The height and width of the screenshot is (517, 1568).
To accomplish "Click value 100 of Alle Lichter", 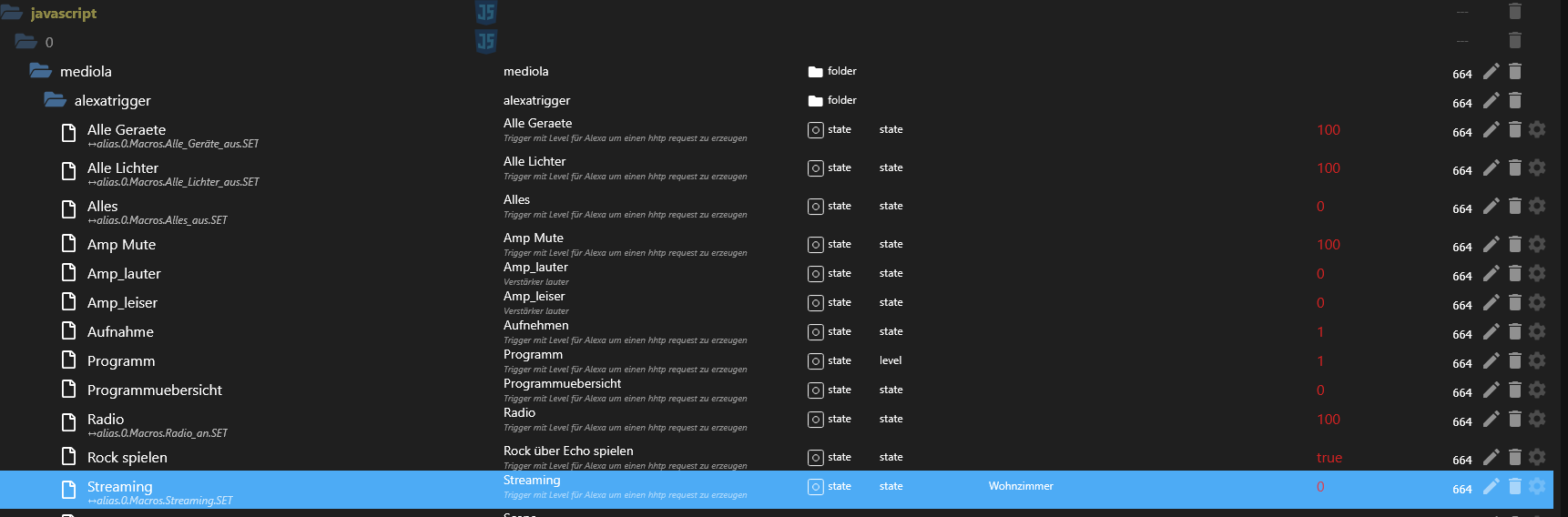I will [x=1329, y=167].
